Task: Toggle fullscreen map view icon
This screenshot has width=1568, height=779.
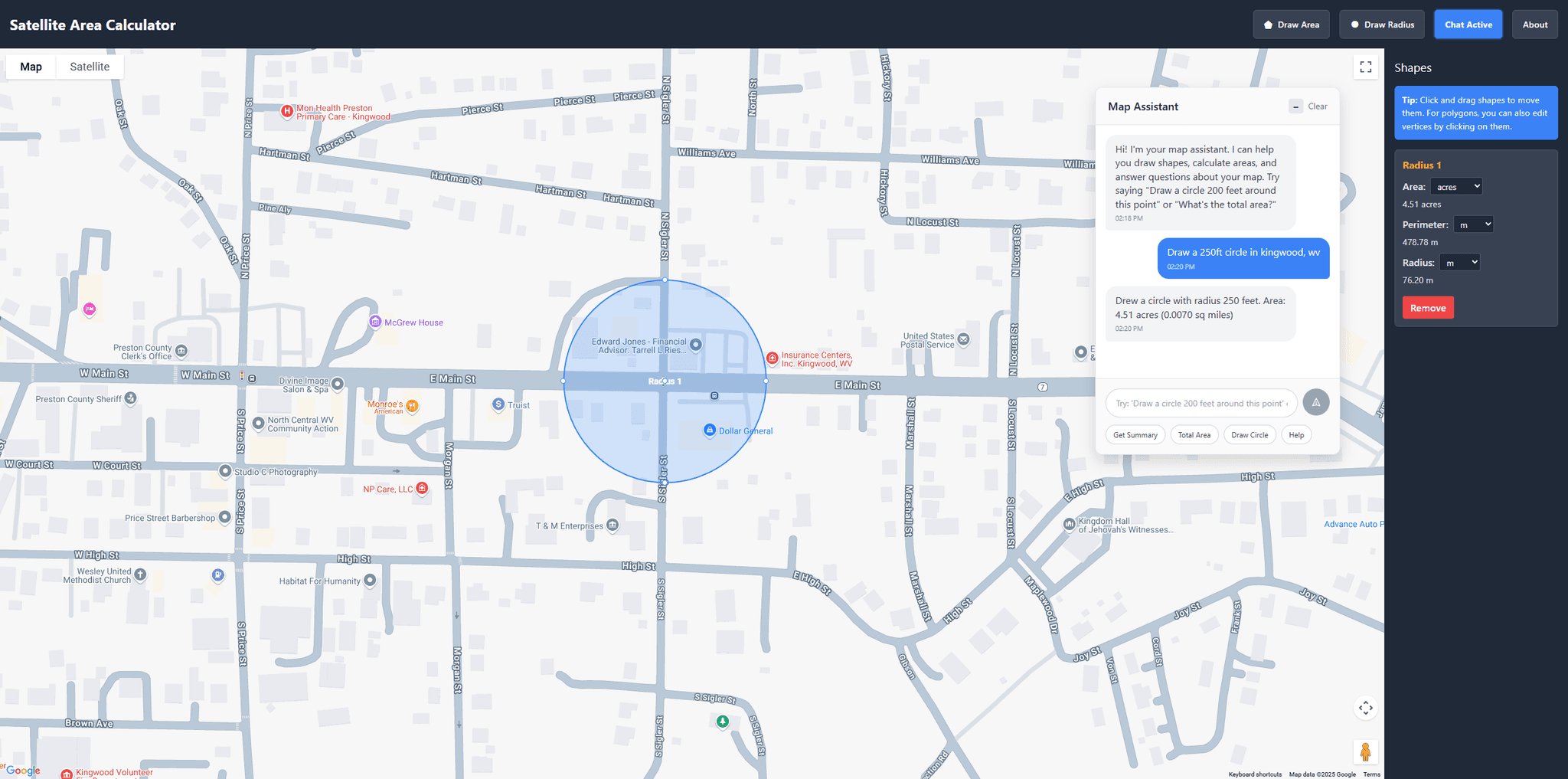Action: tap(1365, 67)
